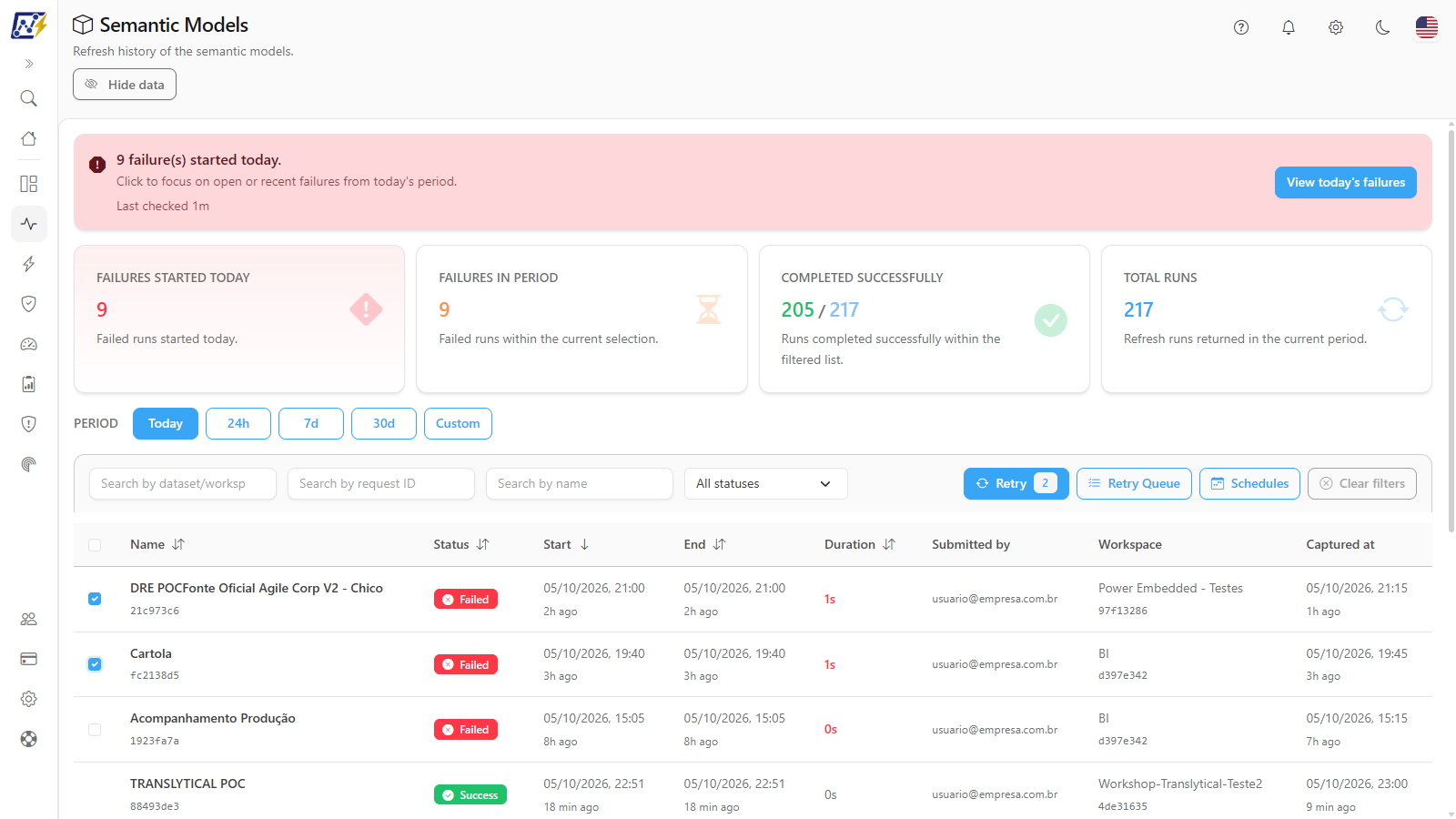Image resolution: width=1456 pixels, height=819 pixels.
Task: Select the activity pulse icon in the sidebar
Action: (29, 224)
